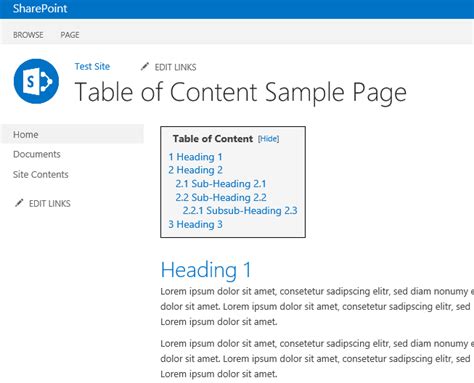Click the SharePoint site logo icon
474x383 pixels.
[36, 81]
